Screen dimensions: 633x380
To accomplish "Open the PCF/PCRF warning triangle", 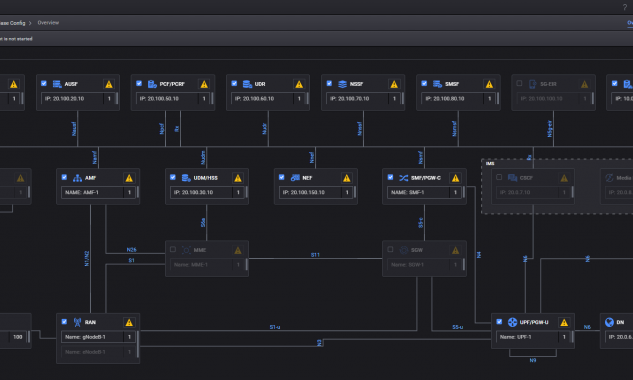I will point(204,84).
